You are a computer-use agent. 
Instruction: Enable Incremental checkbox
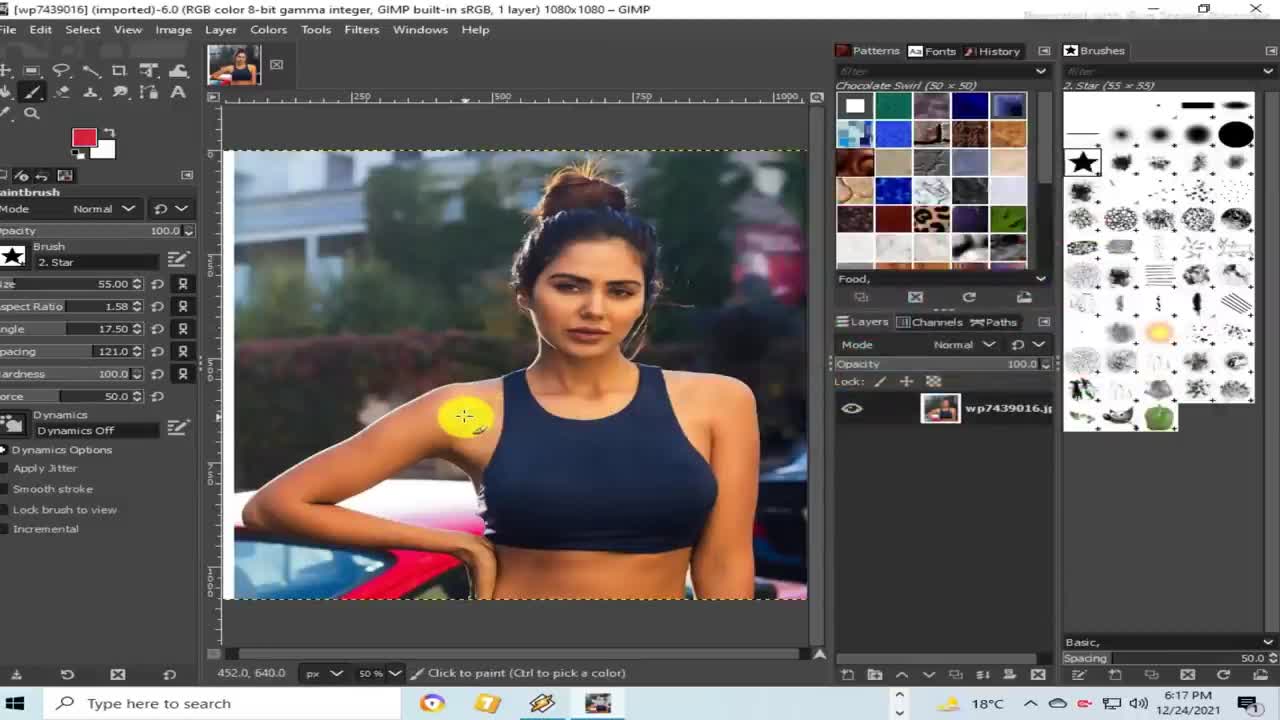pyautogui.click(x=4, y=529)
